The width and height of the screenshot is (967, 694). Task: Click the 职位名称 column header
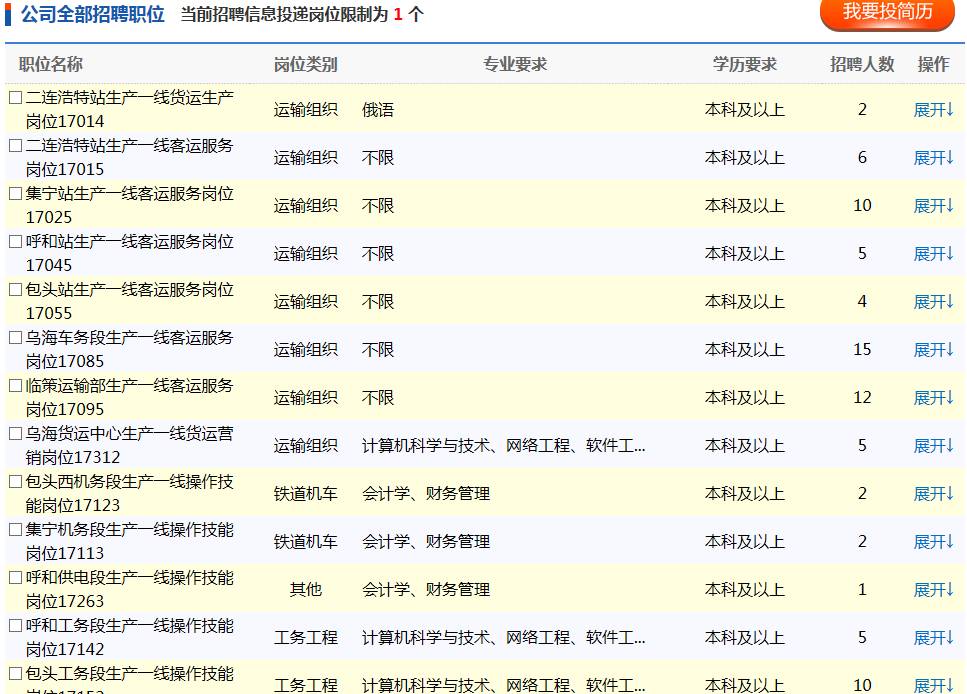click(x=51, y=64)
